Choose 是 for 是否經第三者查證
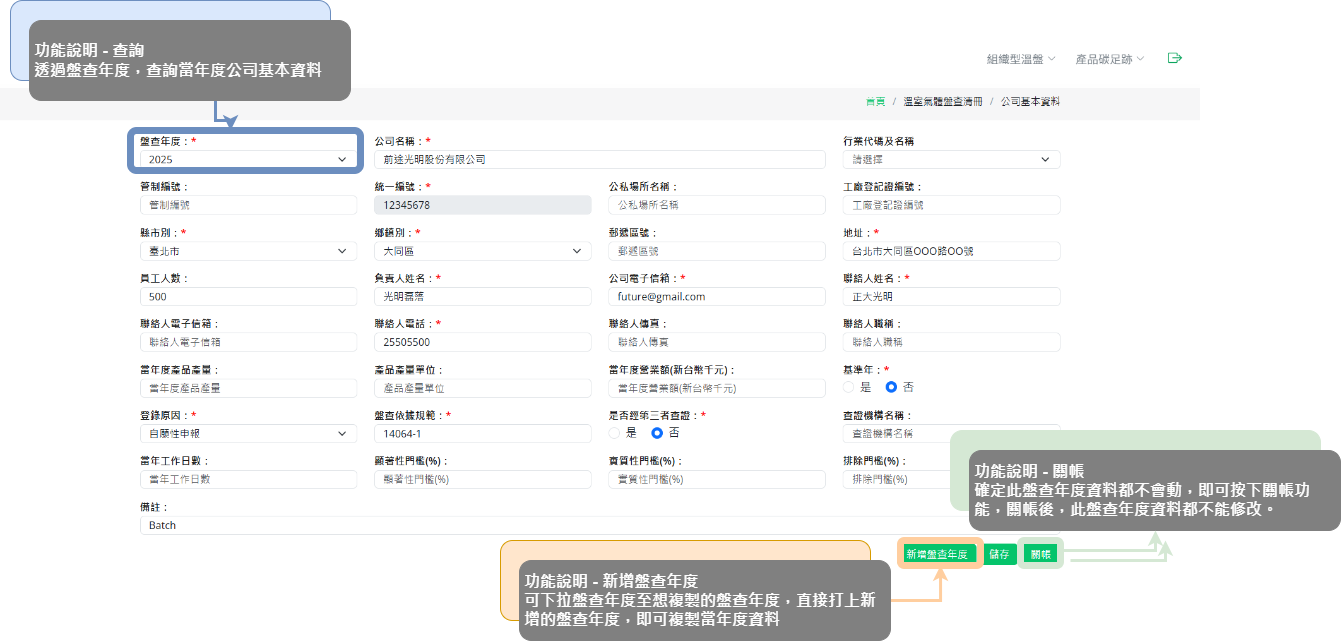1341x641 pixels. pyautogui.click(x=614, y=433)
